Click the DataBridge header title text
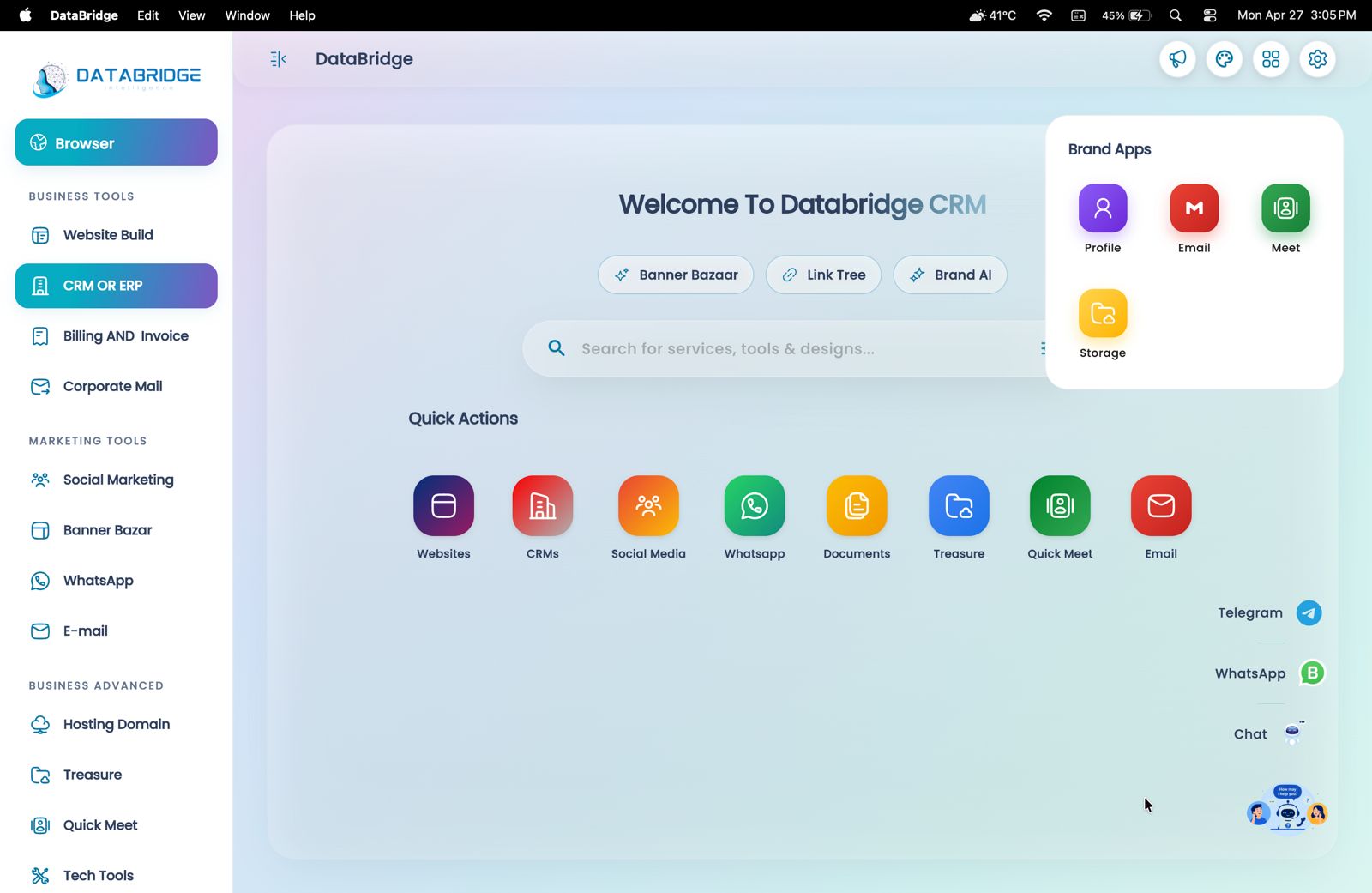 364,59
